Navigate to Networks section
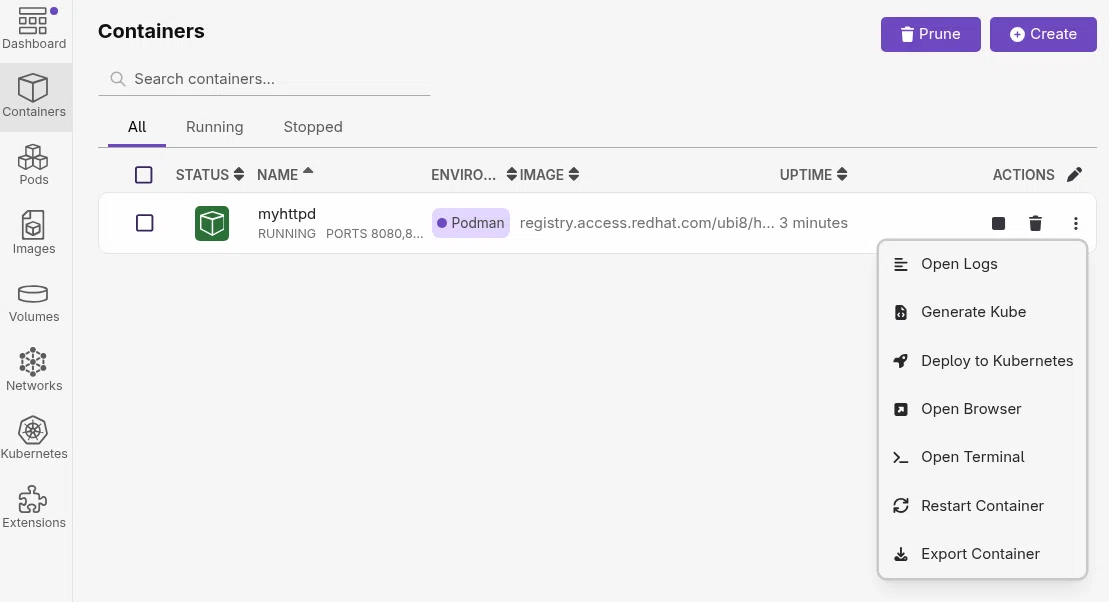This screenshot has width=1109, height=602. coord(34,371)
